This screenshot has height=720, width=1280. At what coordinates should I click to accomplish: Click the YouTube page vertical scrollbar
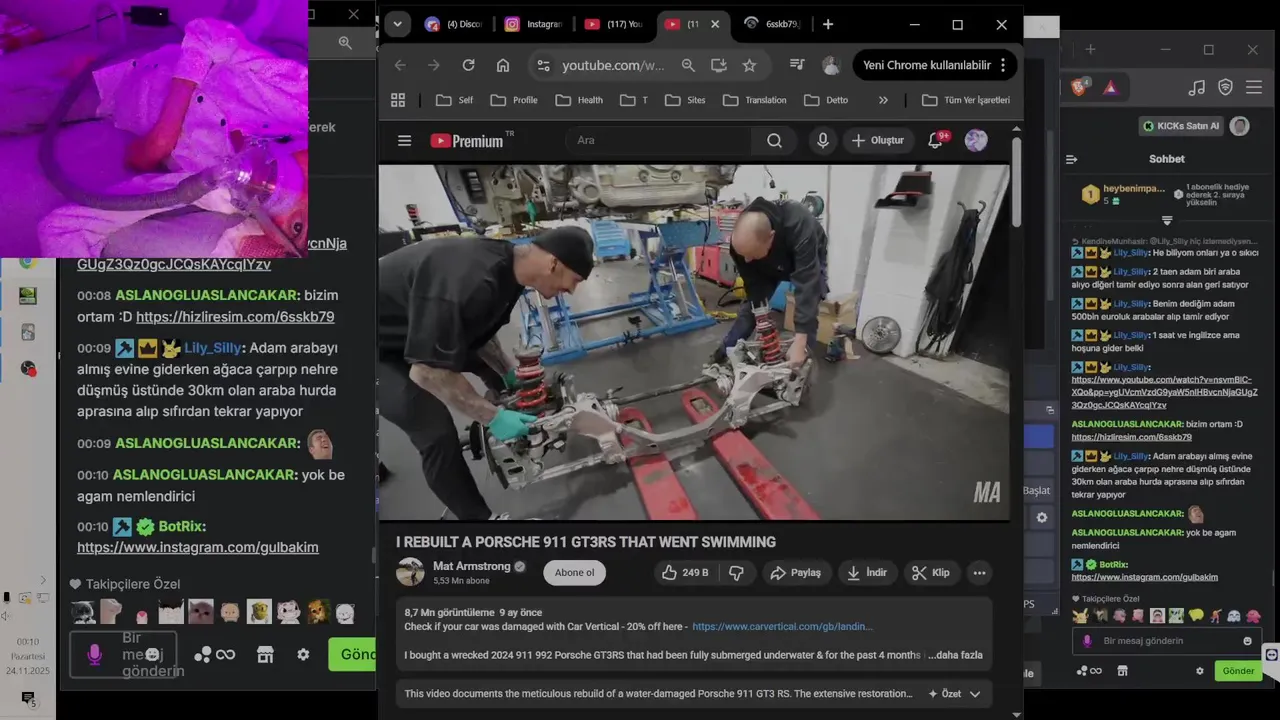(1017, 180)
